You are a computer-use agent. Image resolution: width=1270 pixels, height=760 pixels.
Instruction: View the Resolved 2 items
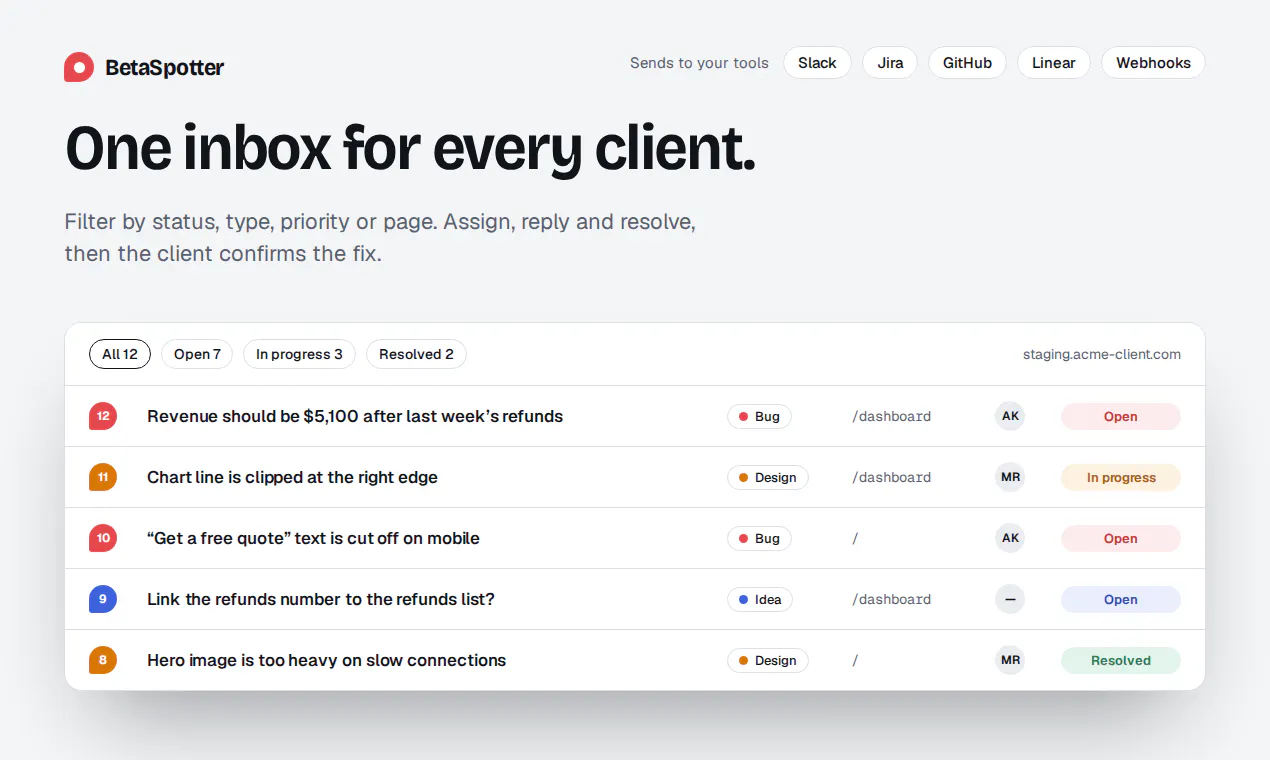click(416, 354)
